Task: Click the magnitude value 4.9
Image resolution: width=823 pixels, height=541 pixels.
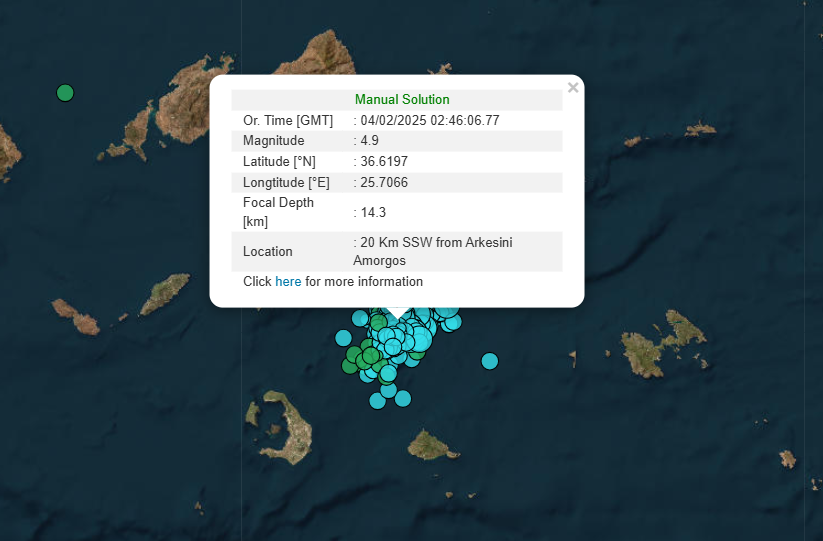Action: pos(370,141)
